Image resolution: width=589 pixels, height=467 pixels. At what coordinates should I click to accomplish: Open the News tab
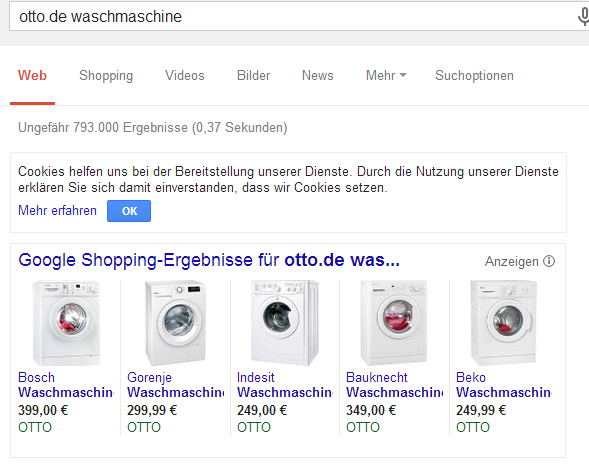pyautogui.click(x=317, y=76)
